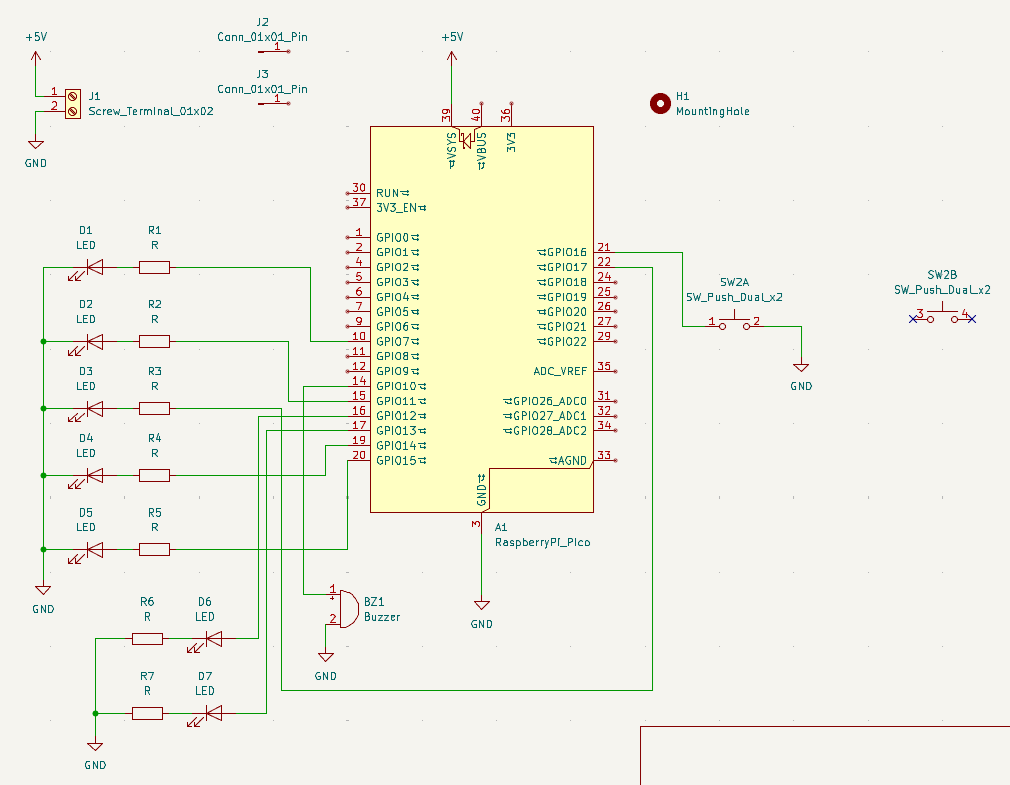This screenshot has width=1010, height=785.
Task: Click the GPIO22 pin label
Action: tap(562, 342)
